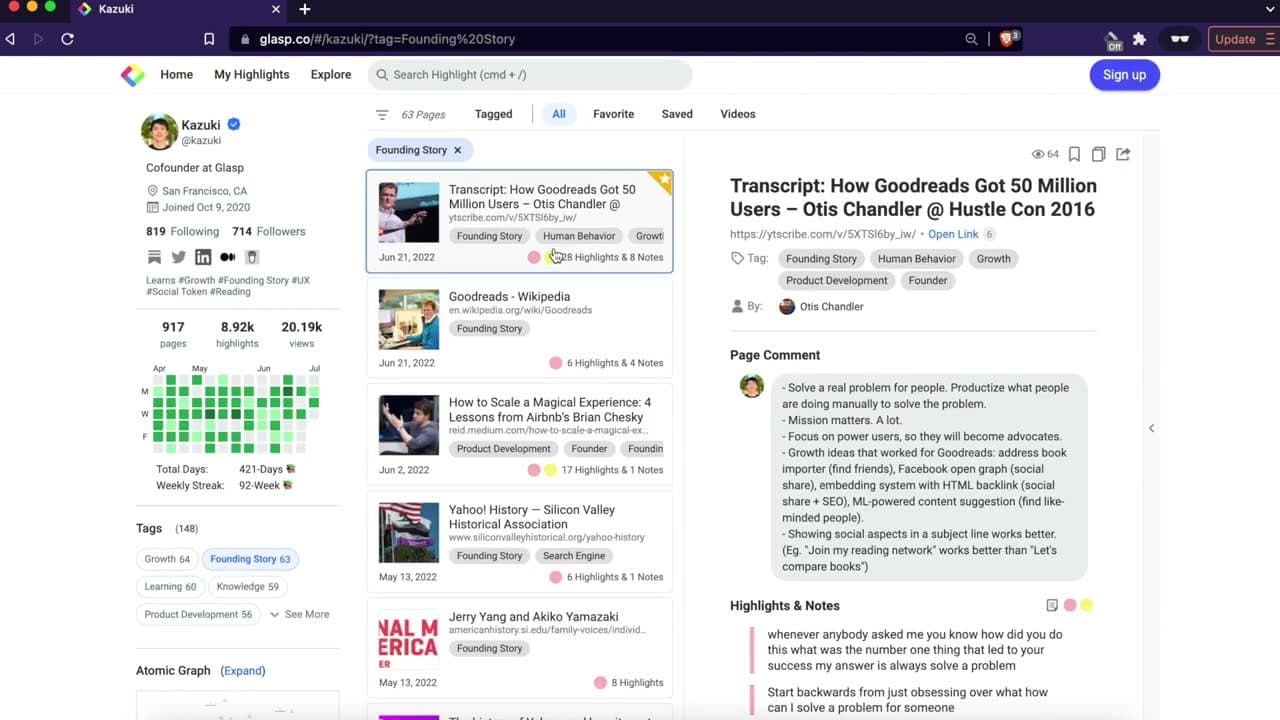Click the pink dot on Goodreads Wikipedia card
Screen dimensions: 1280x720
tap(555, 363)
